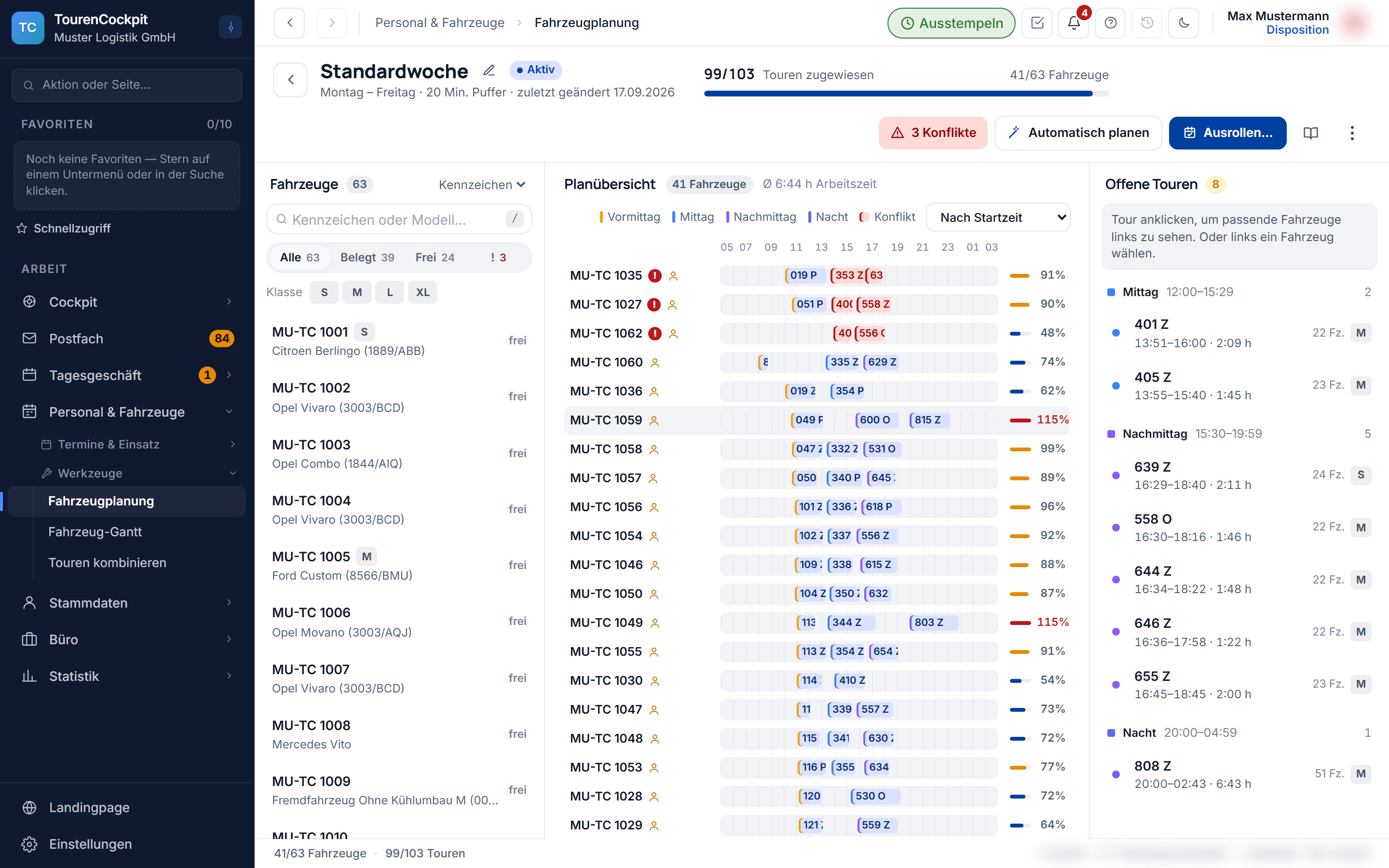Image resolution: width=1389 pixels, height=868 pixels.
Task: Open Einstellungen in the sidebar
Action: click(127, 844)
